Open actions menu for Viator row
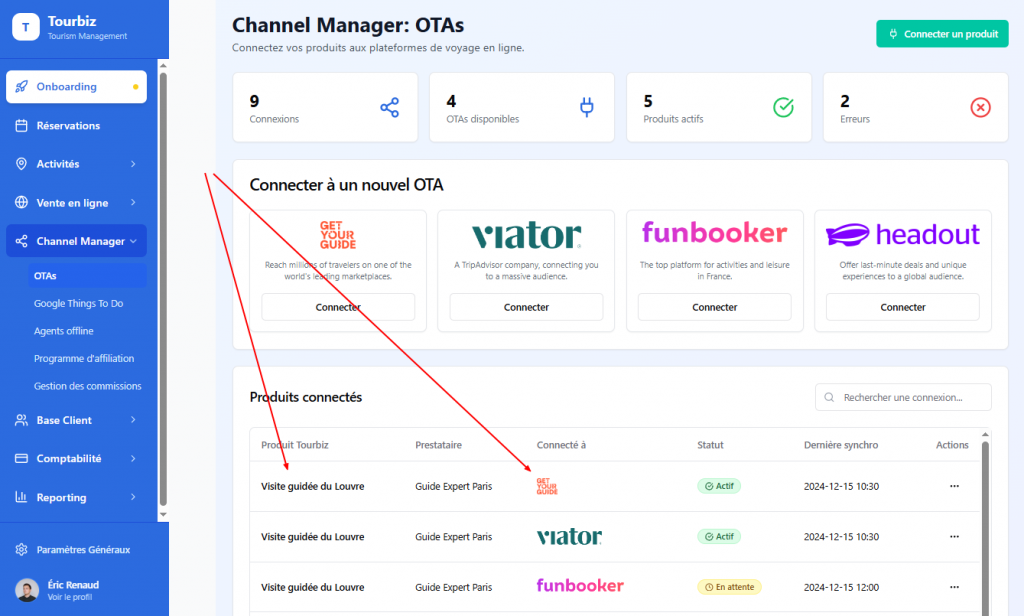This screenshot has width=1024, height=616. (953, 537)
